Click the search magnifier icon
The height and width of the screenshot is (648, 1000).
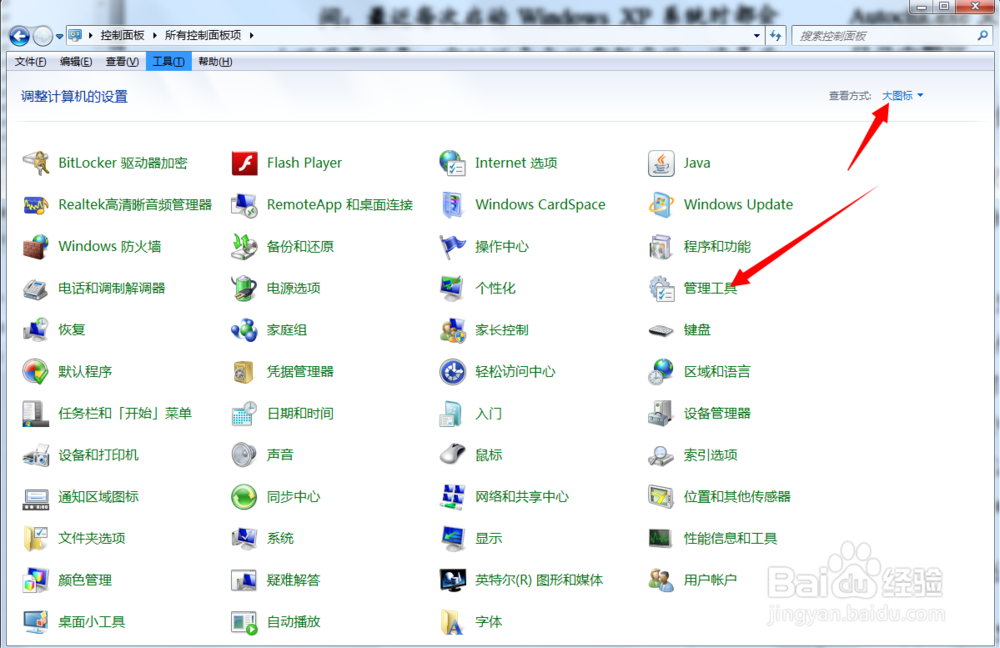click(983, 36)
